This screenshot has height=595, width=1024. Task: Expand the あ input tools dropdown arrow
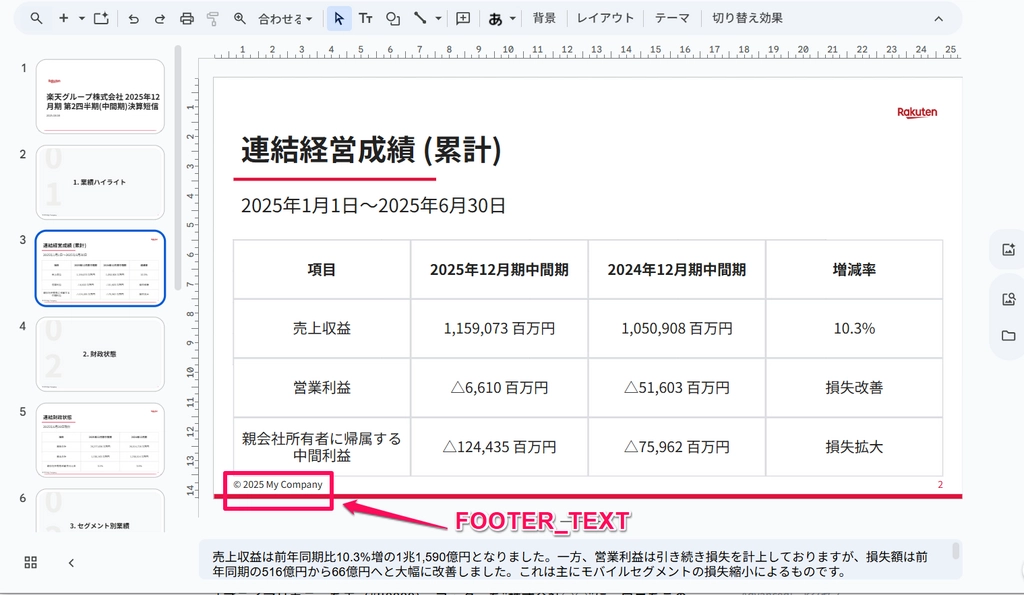(513, 18)
